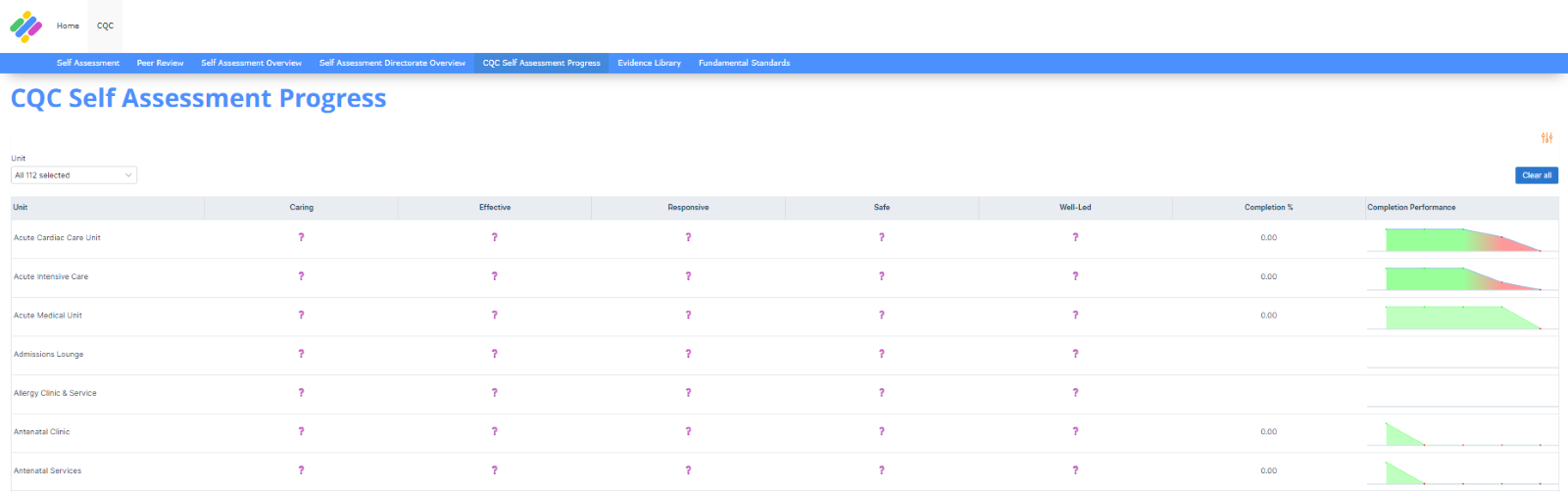Sort by the Well-Led column header
This screenshot has height=492, width=1568.
pyautogui.click(x=1075, y=208)
